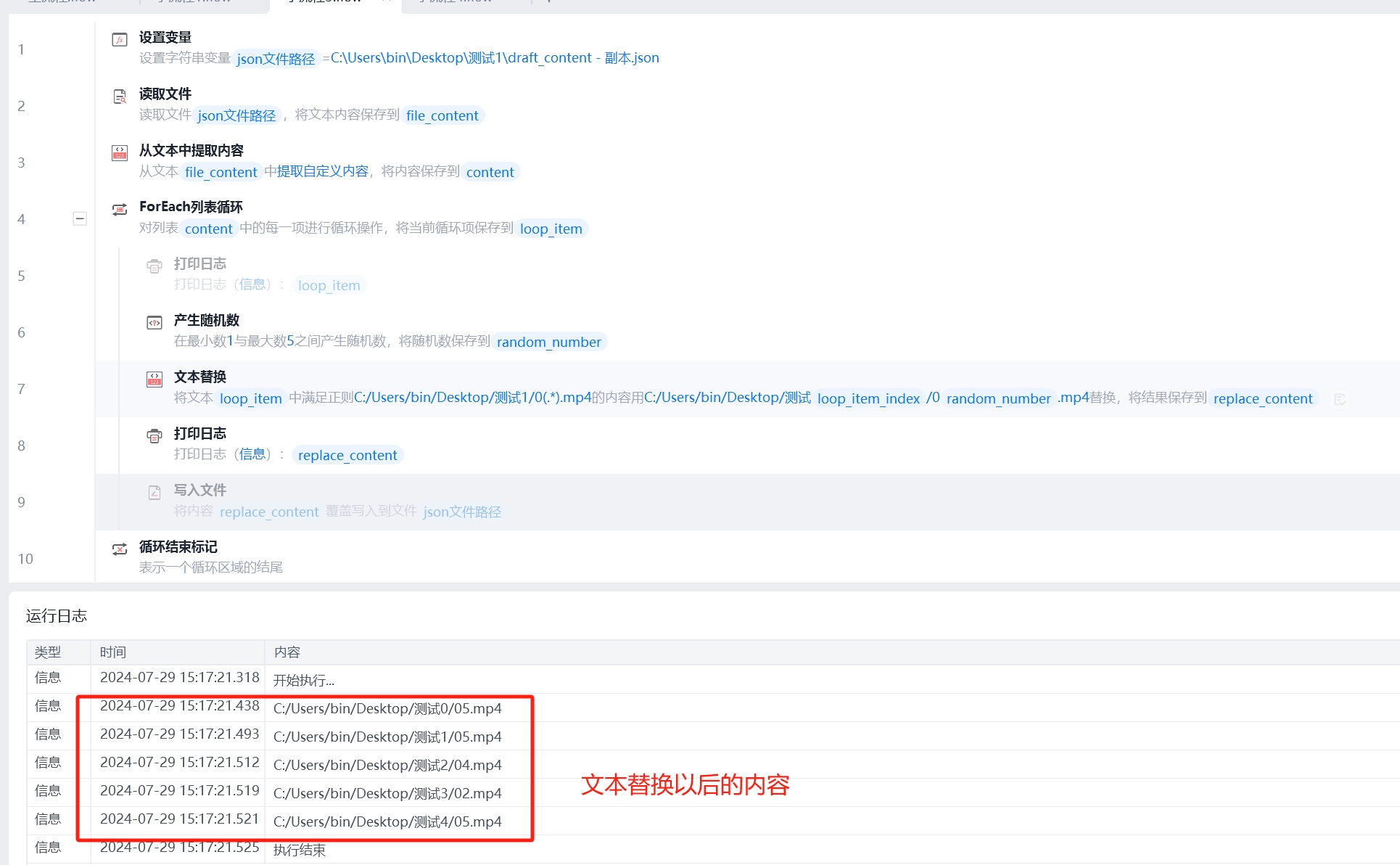1400x865 pixels.
Task: Click the 文本替换 step icon
Action: pos(155,380)
